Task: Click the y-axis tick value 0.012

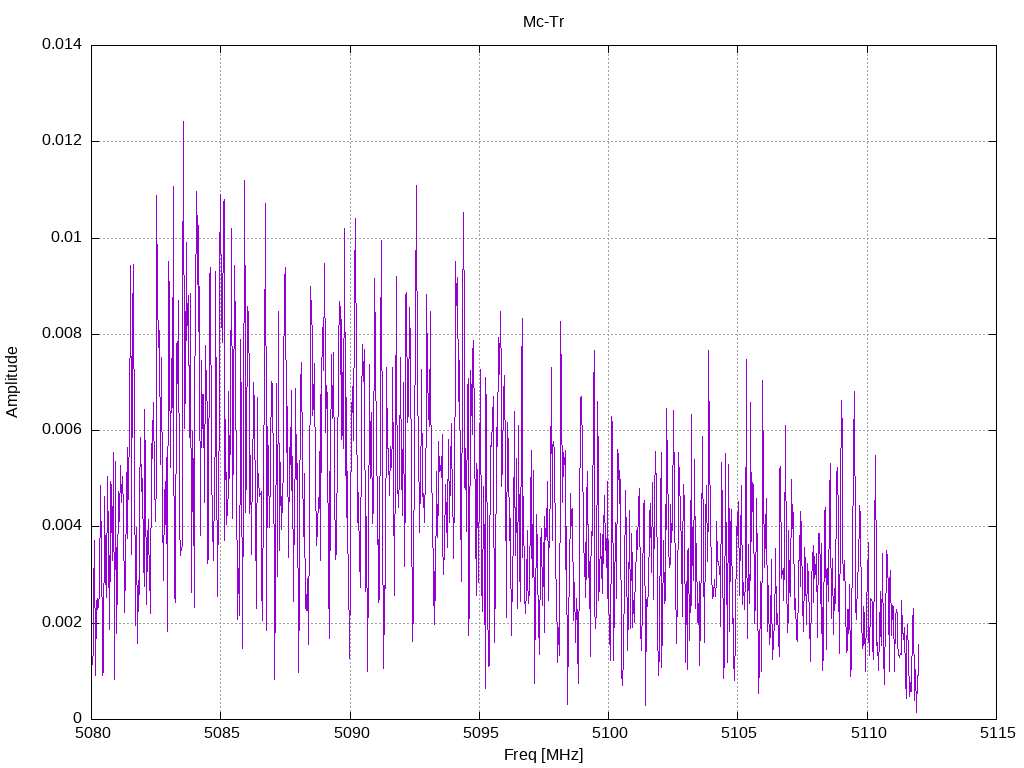Action: [x=62, y=140]
